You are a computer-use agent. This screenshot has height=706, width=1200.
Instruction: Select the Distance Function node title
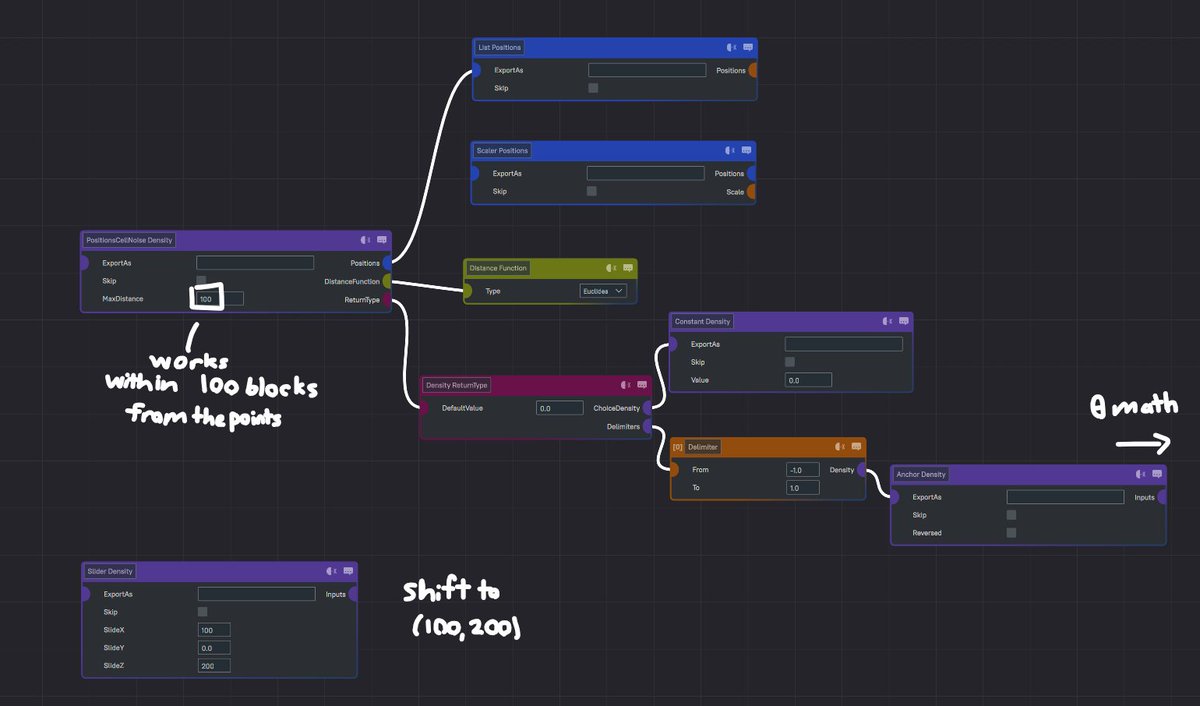(498, 268)
